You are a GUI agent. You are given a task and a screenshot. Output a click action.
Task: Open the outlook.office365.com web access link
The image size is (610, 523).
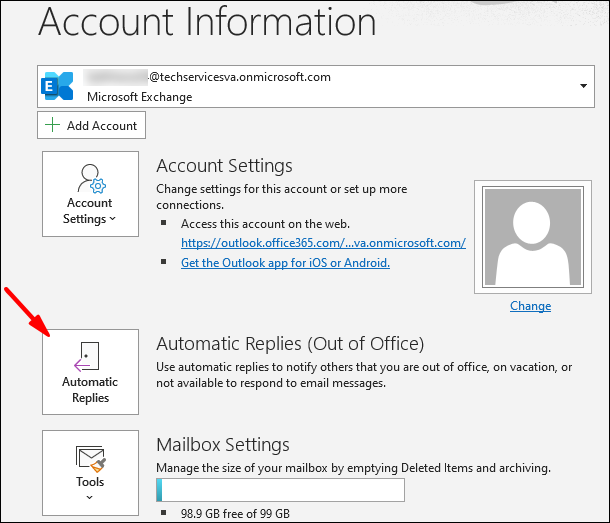pyautogui.click(x=323, y=243)
